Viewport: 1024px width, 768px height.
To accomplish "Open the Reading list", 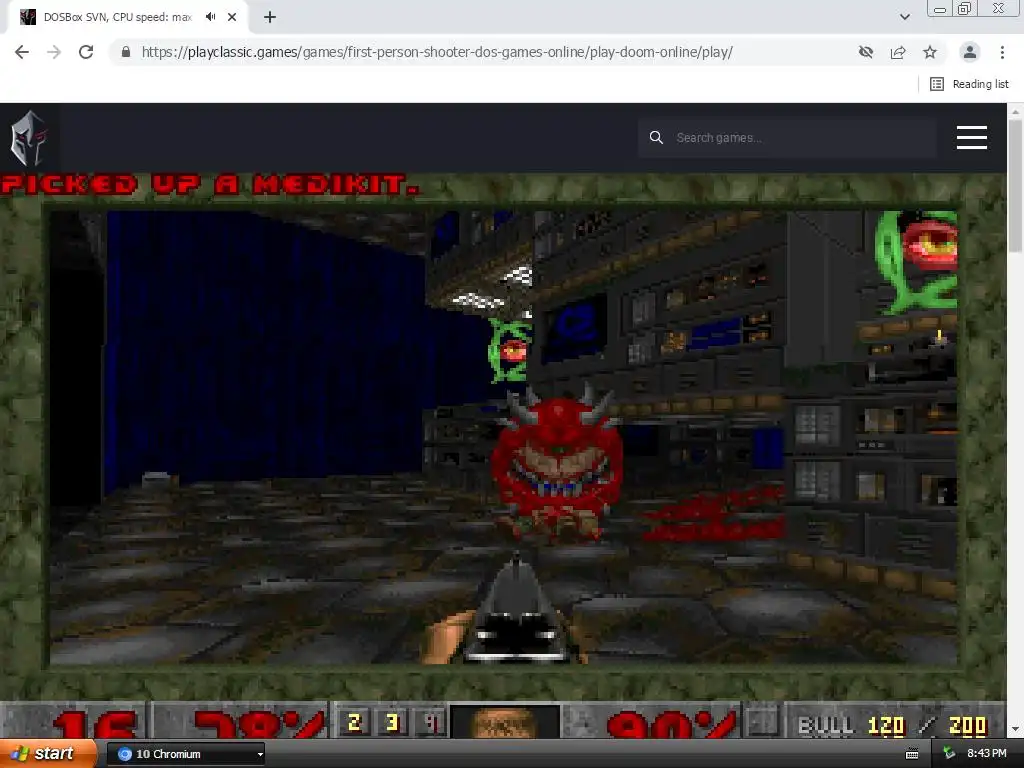I will pyautogui.click(x=969, y=84).
